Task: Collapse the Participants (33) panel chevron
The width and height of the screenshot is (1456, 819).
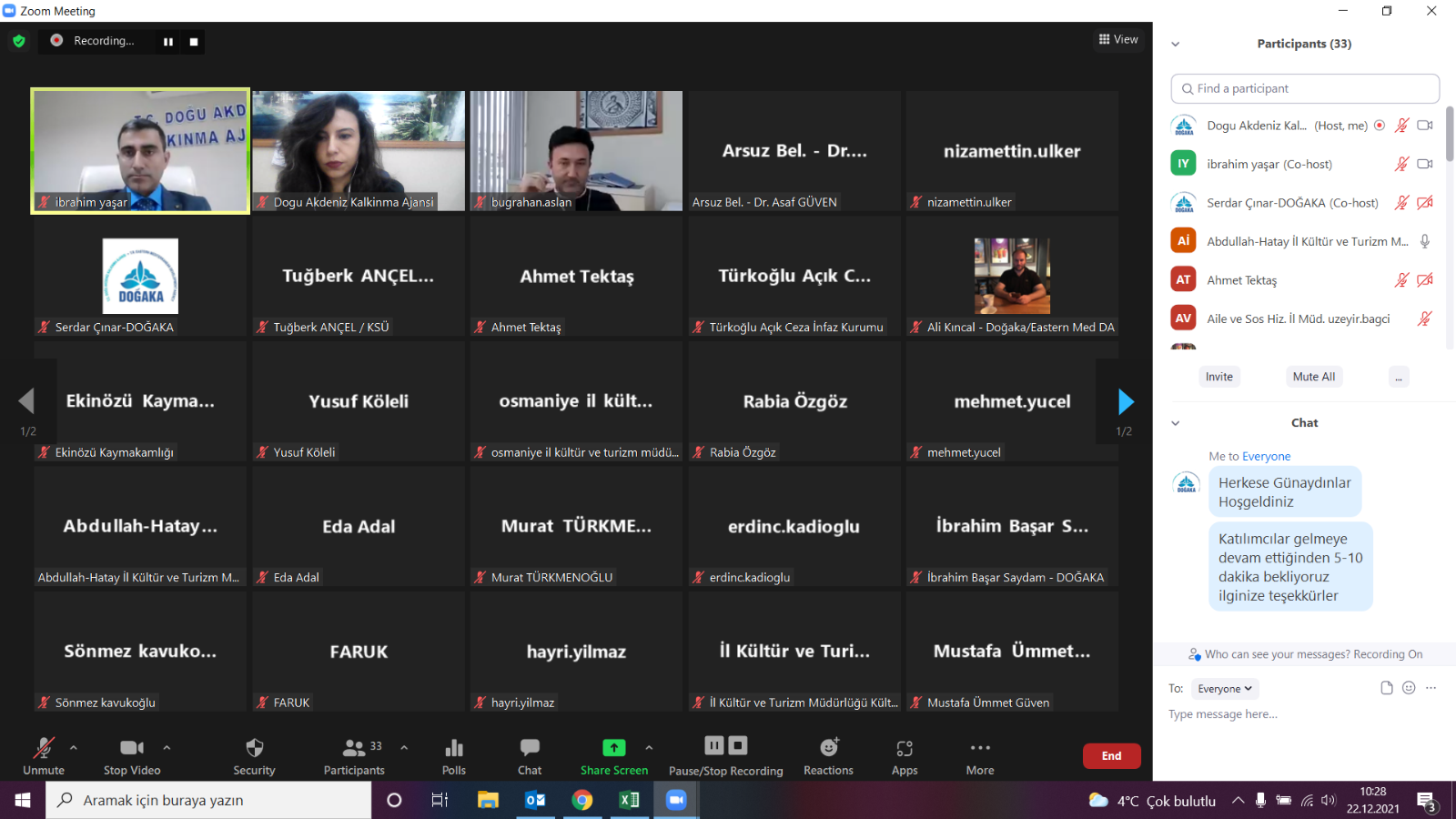Action: [1175, 44]
